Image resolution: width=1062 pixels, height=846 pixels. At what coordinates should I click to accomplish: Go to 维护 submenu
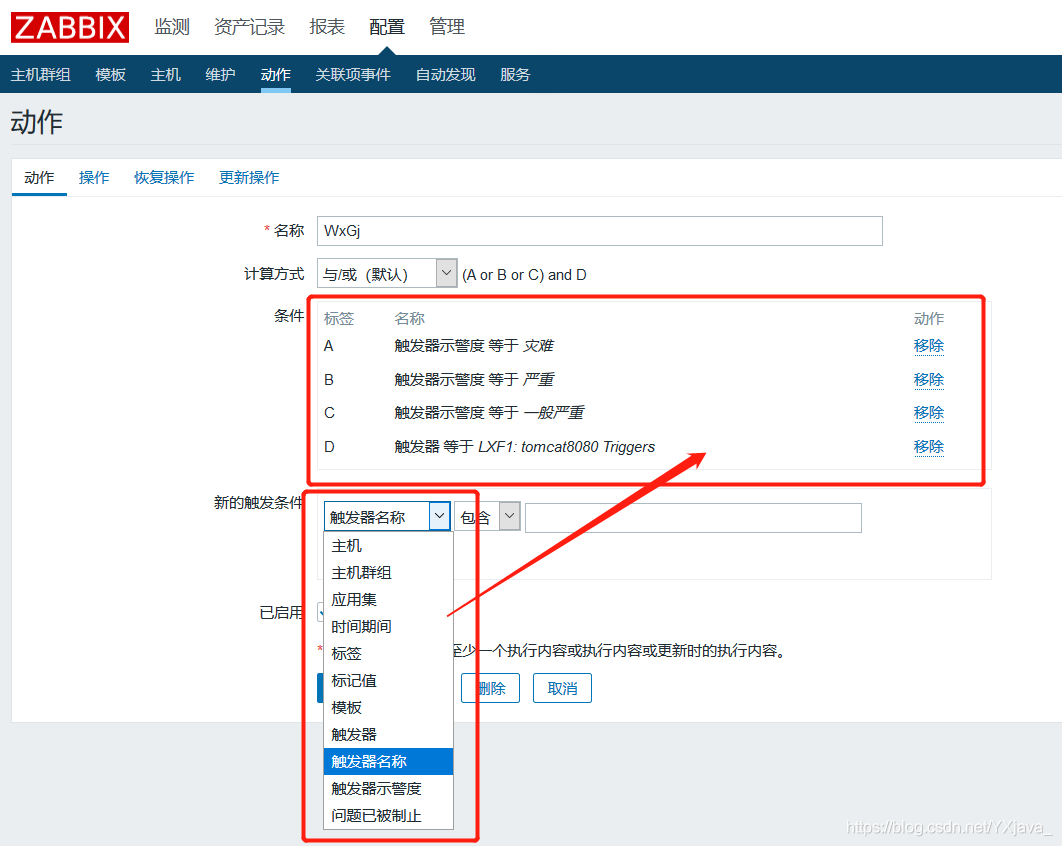tap(221, 75)
